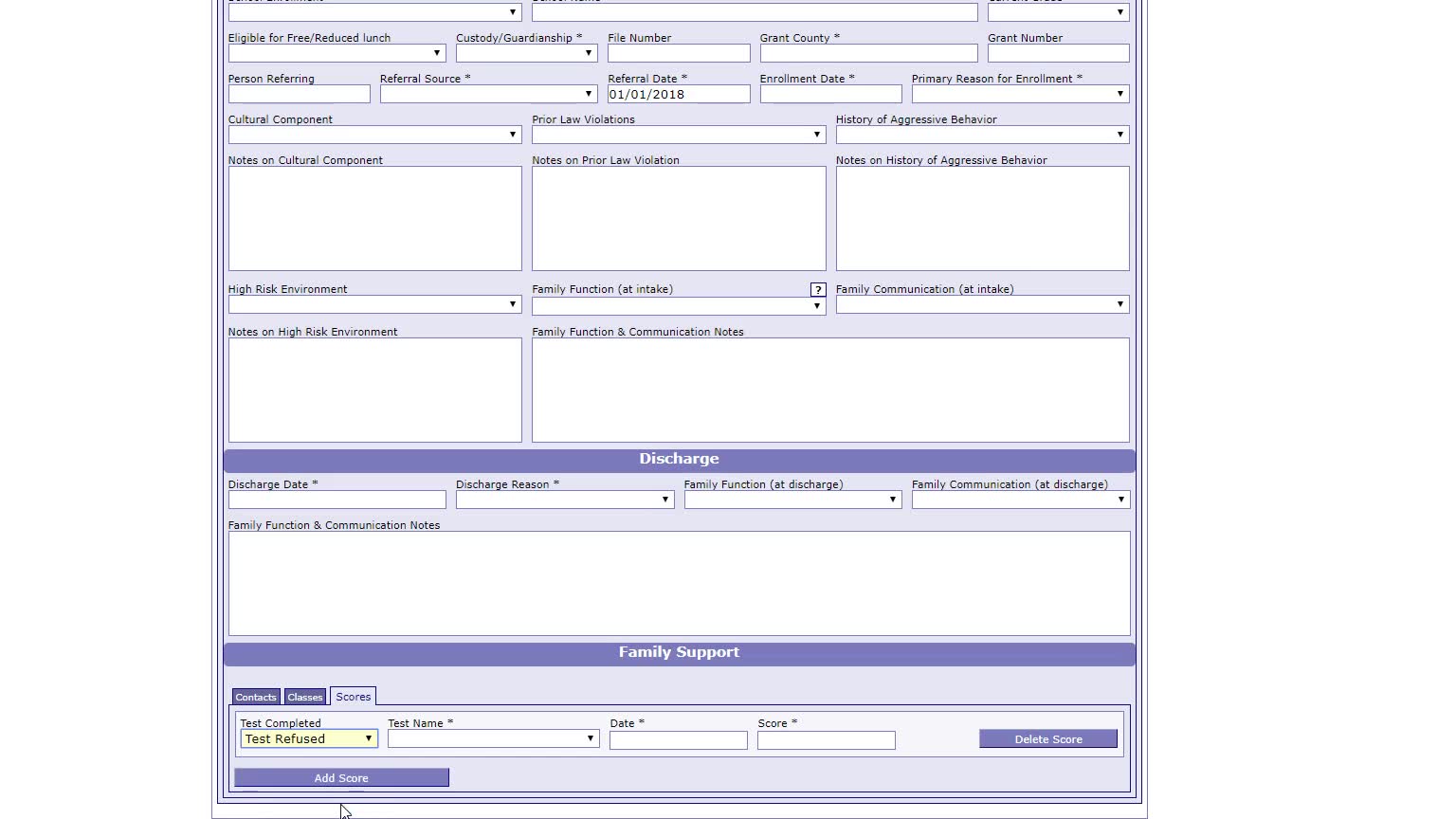Screen dimensions: 1456x819
Task: Open Primary Reason for Enrollment dropdown
Action: coord(1020,94)
